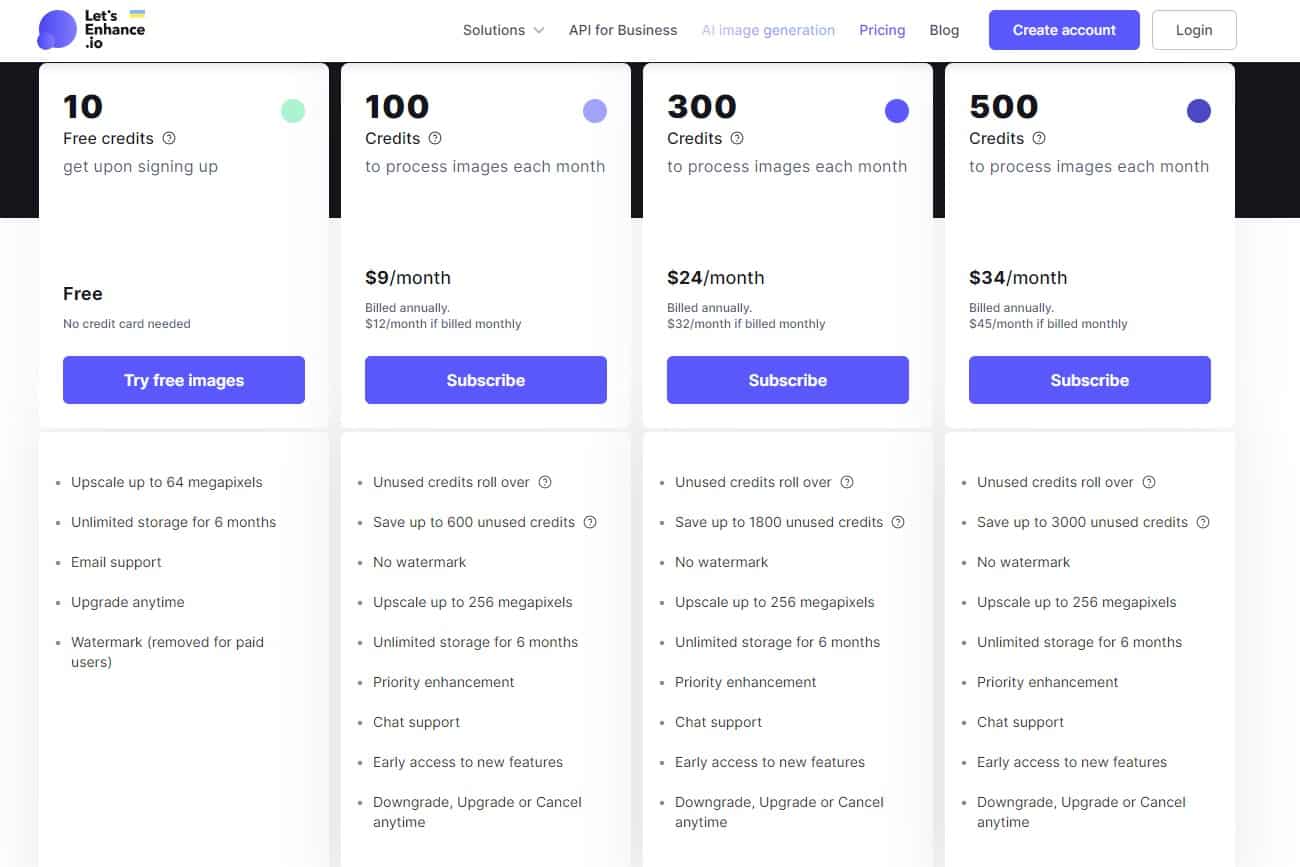
Task: Expand the Solutions dropdown menu
Action: point(503,30)
